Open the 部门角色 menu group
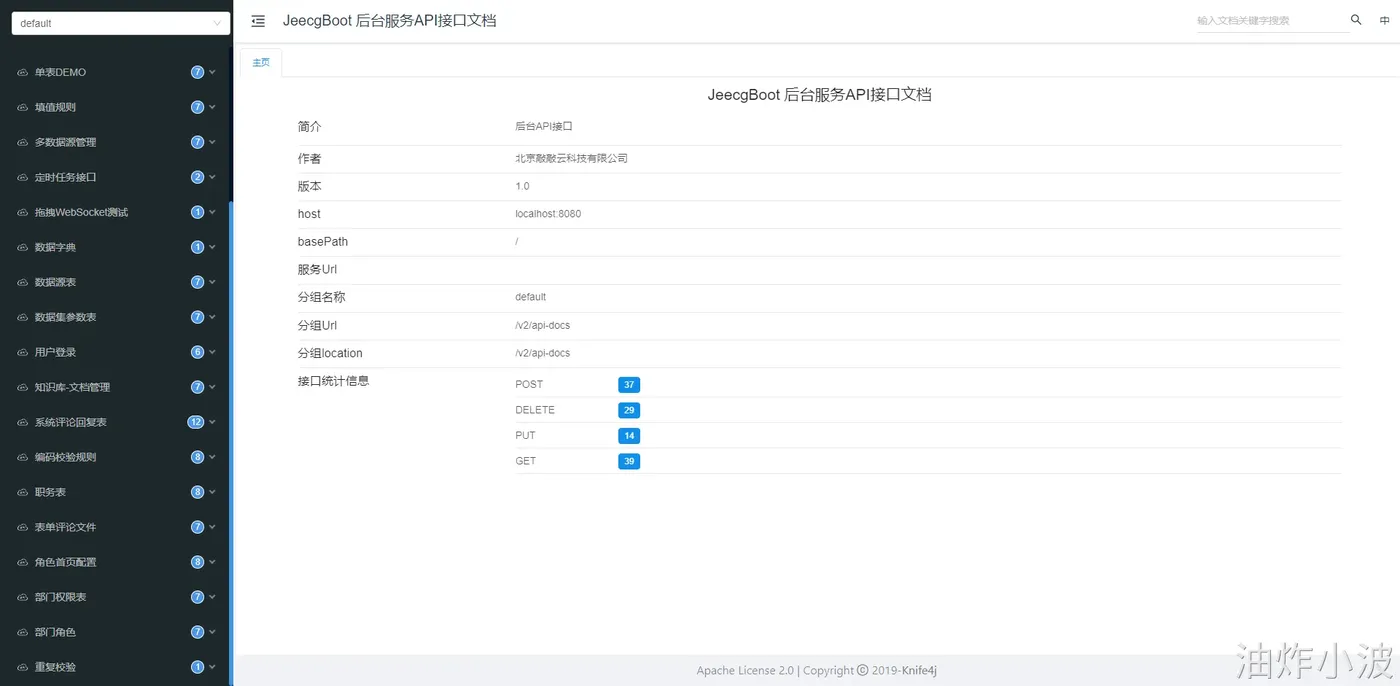 tap(116, 632)
